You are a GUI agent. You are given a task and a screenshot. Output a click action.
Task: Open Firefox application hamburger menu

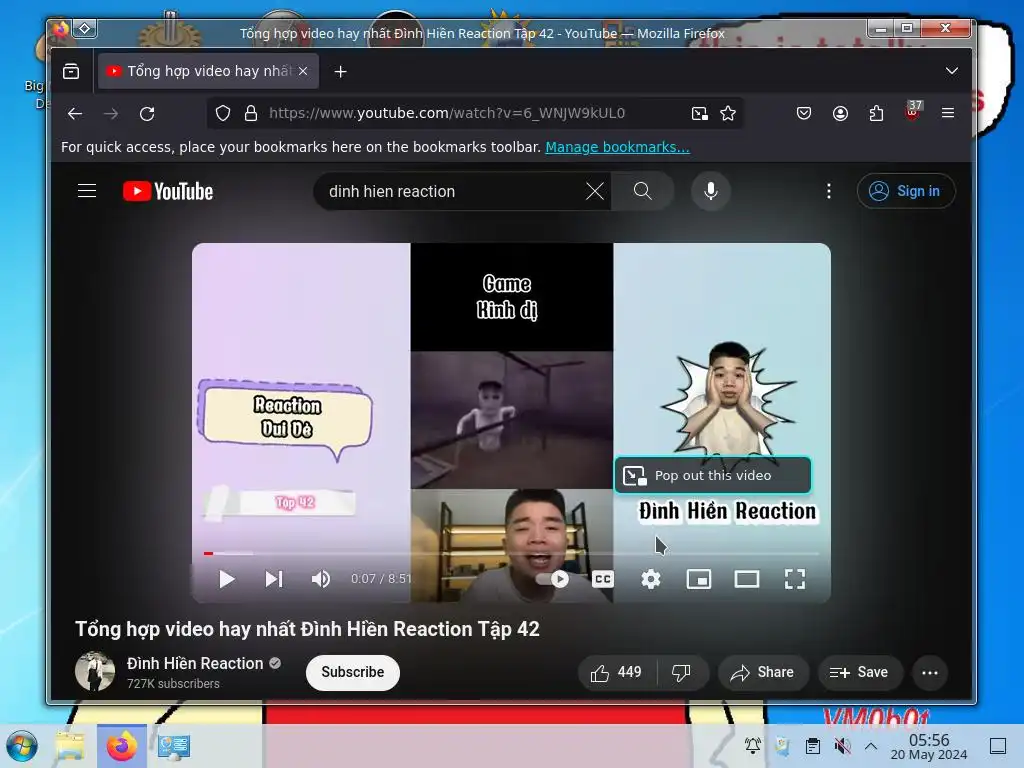[x=948, y=113]
